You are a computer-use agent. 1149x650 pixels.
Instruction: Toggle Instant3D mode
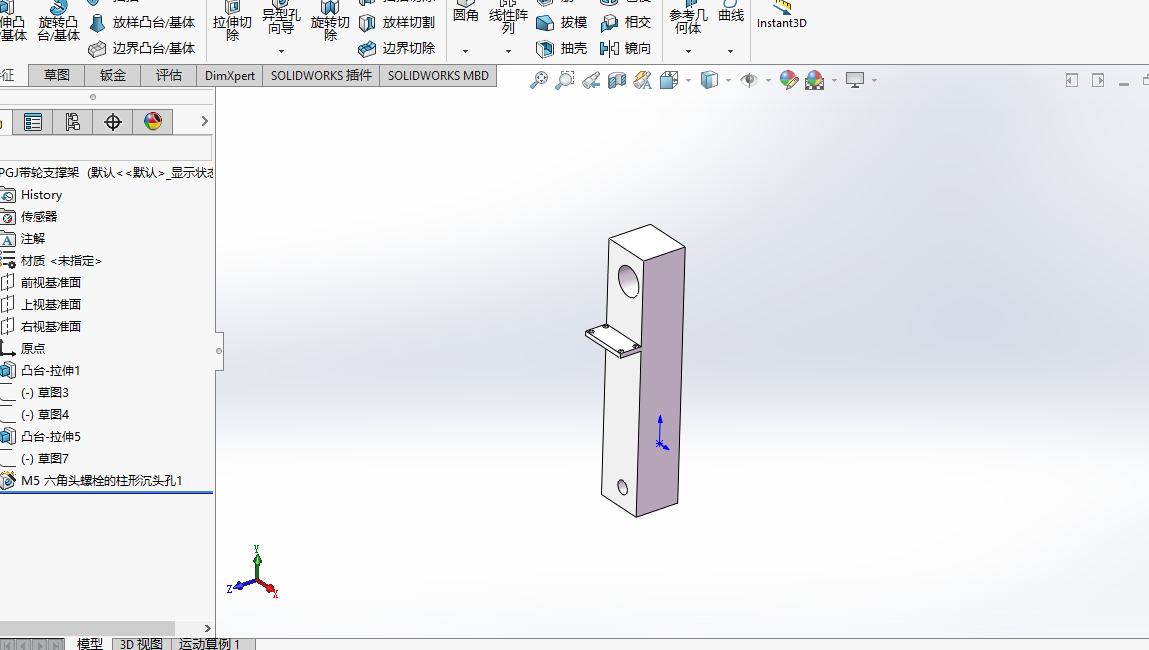pos(781,16)
